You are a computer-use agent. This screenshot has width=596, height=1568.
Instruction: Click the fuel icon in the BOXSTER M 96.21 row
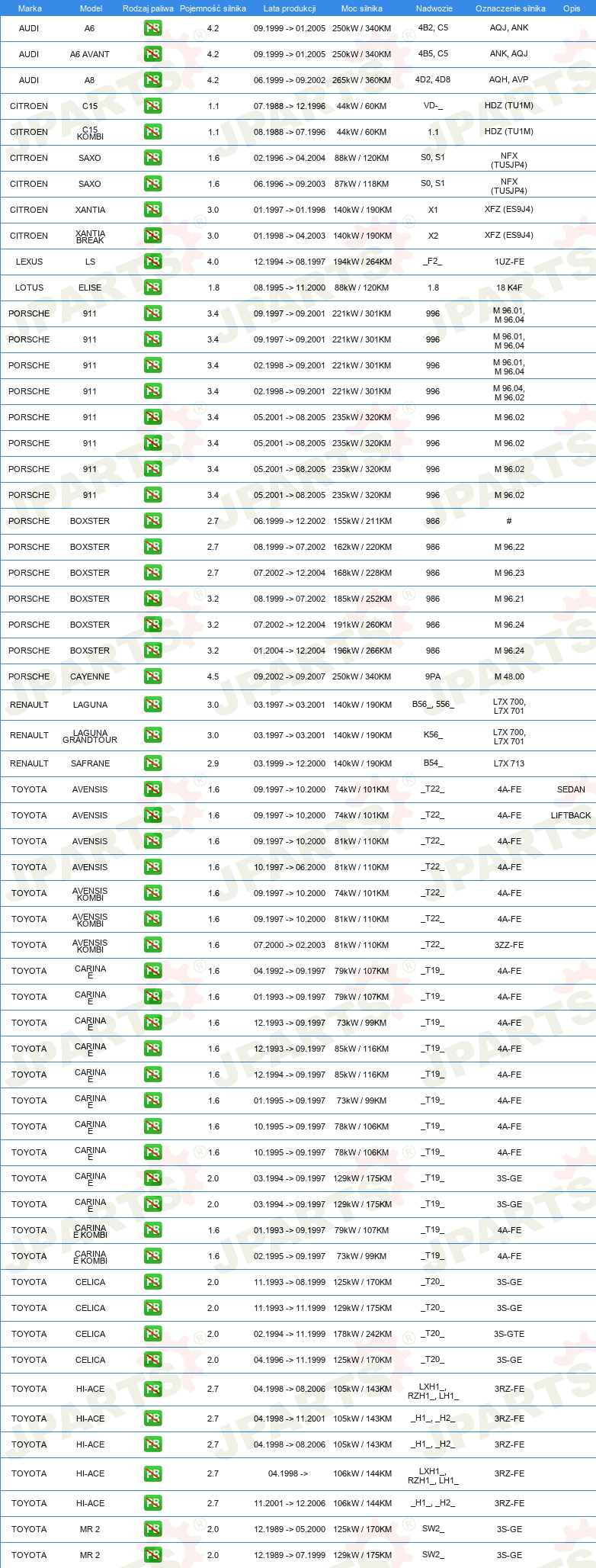(152, 599)
